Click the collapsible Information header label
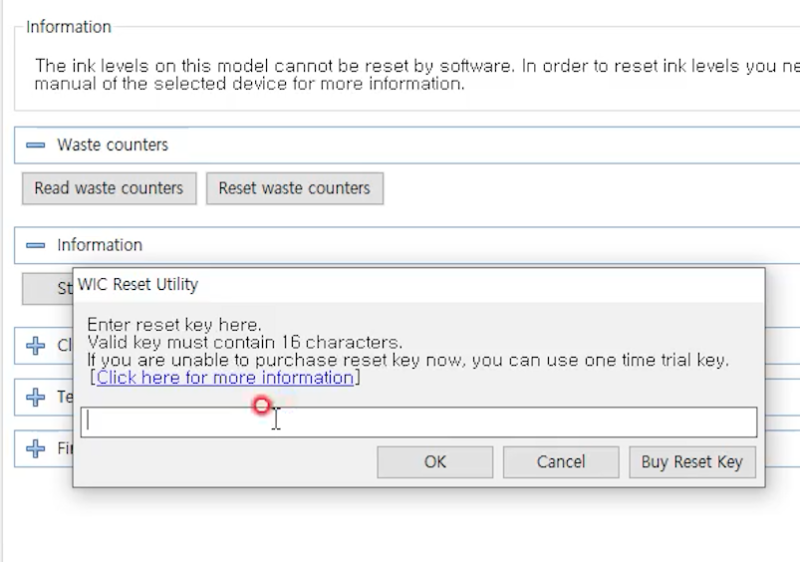Image resolution: width=800 pixels, height=562 pixels. (x=99, y=245)
